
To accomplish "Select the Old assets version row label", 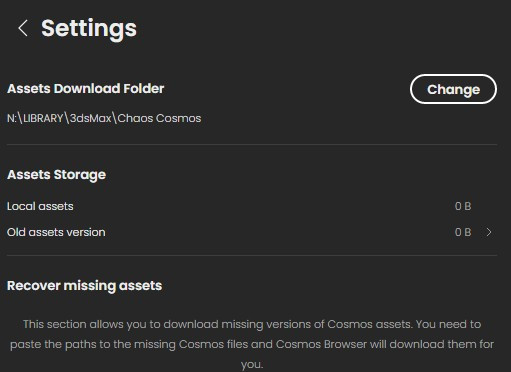I will click(x=56, y=232).
